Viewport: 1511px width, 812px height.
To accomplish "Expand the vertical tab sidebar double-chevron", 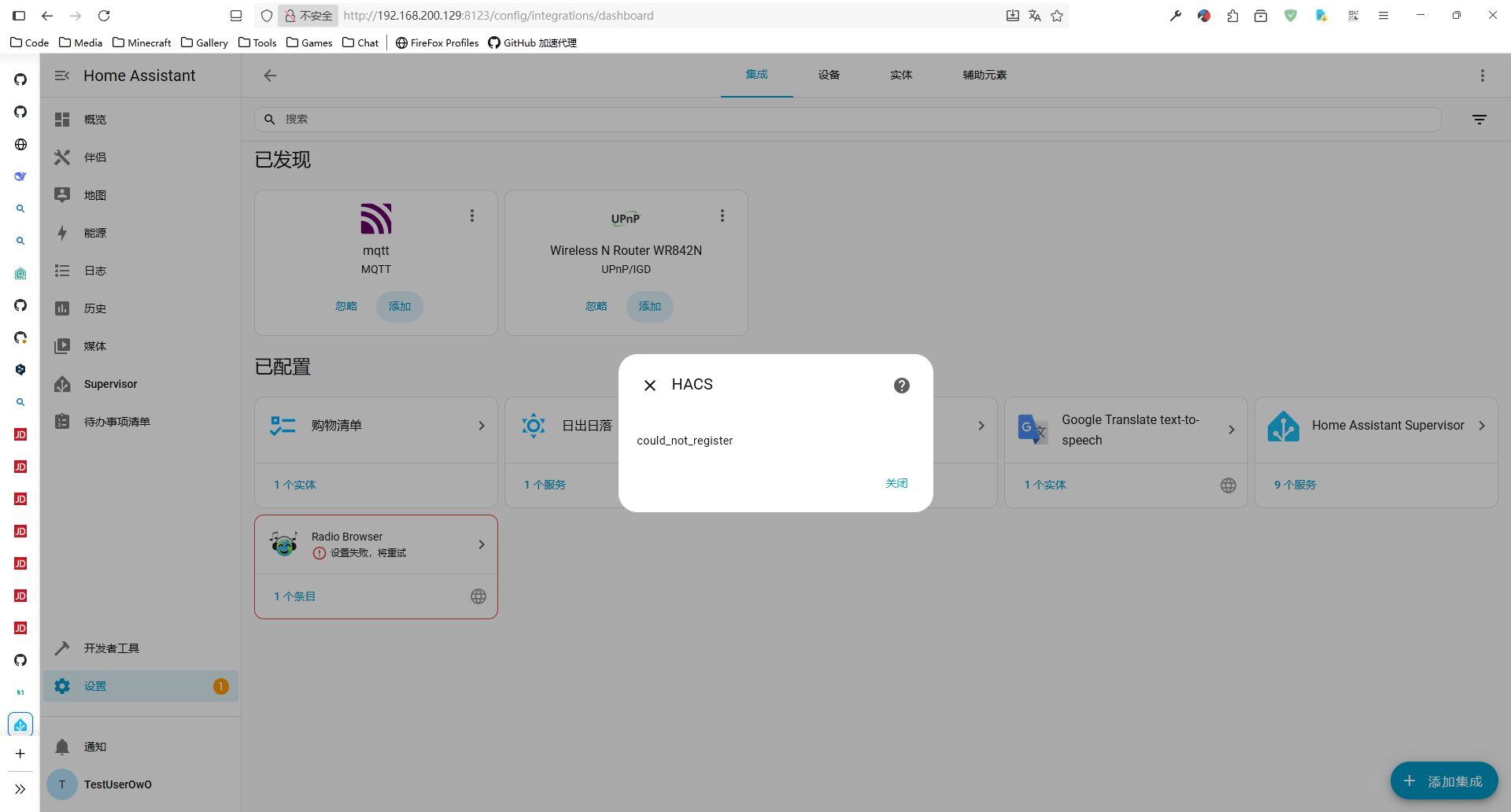I will (x=20, y=789).
